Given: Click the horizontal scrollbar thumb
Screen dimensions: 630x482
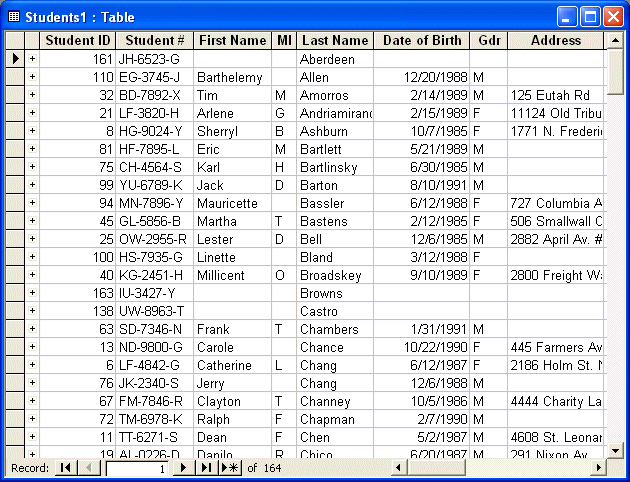Looking at the screenshot, I should [436, 468].
